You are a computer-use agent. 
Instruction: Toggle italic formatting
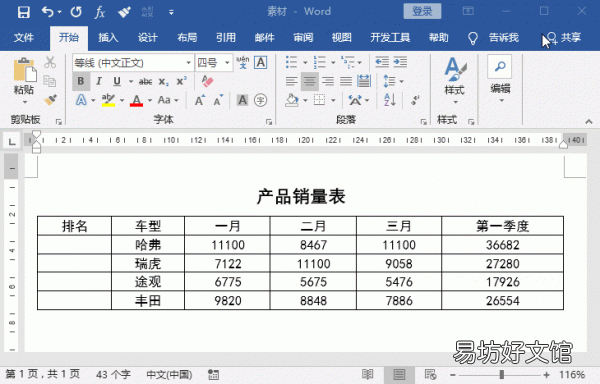click(x=99, y=81)
